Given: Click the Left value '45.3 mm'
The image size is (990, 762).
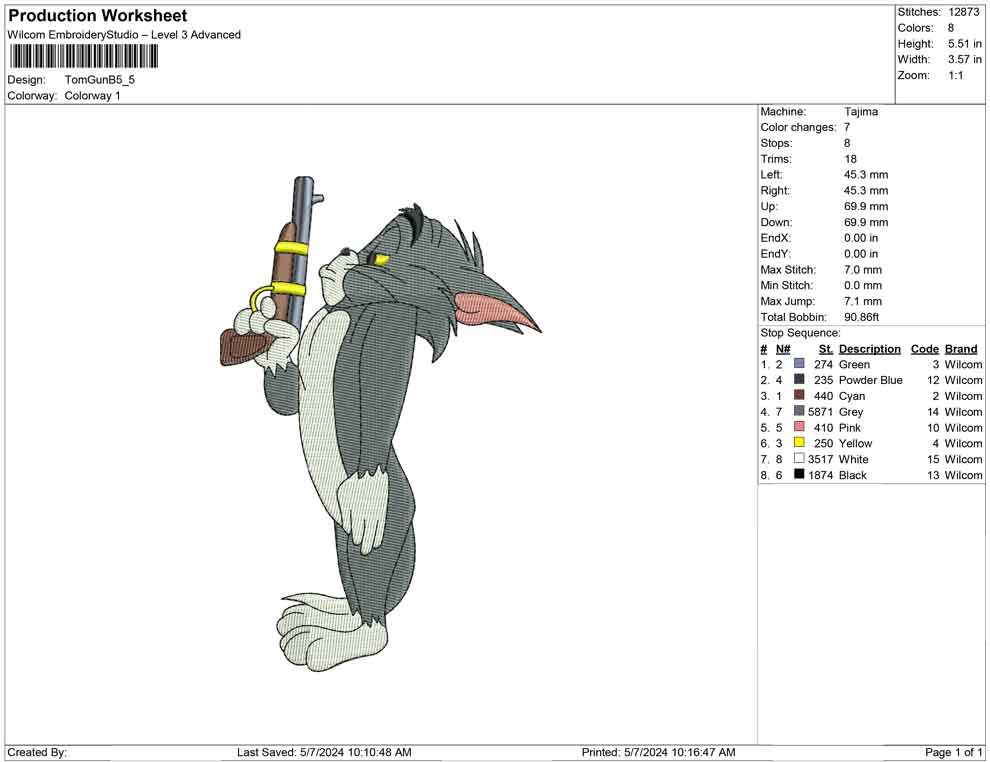Looking at the screenshot, I should point(866,175).
